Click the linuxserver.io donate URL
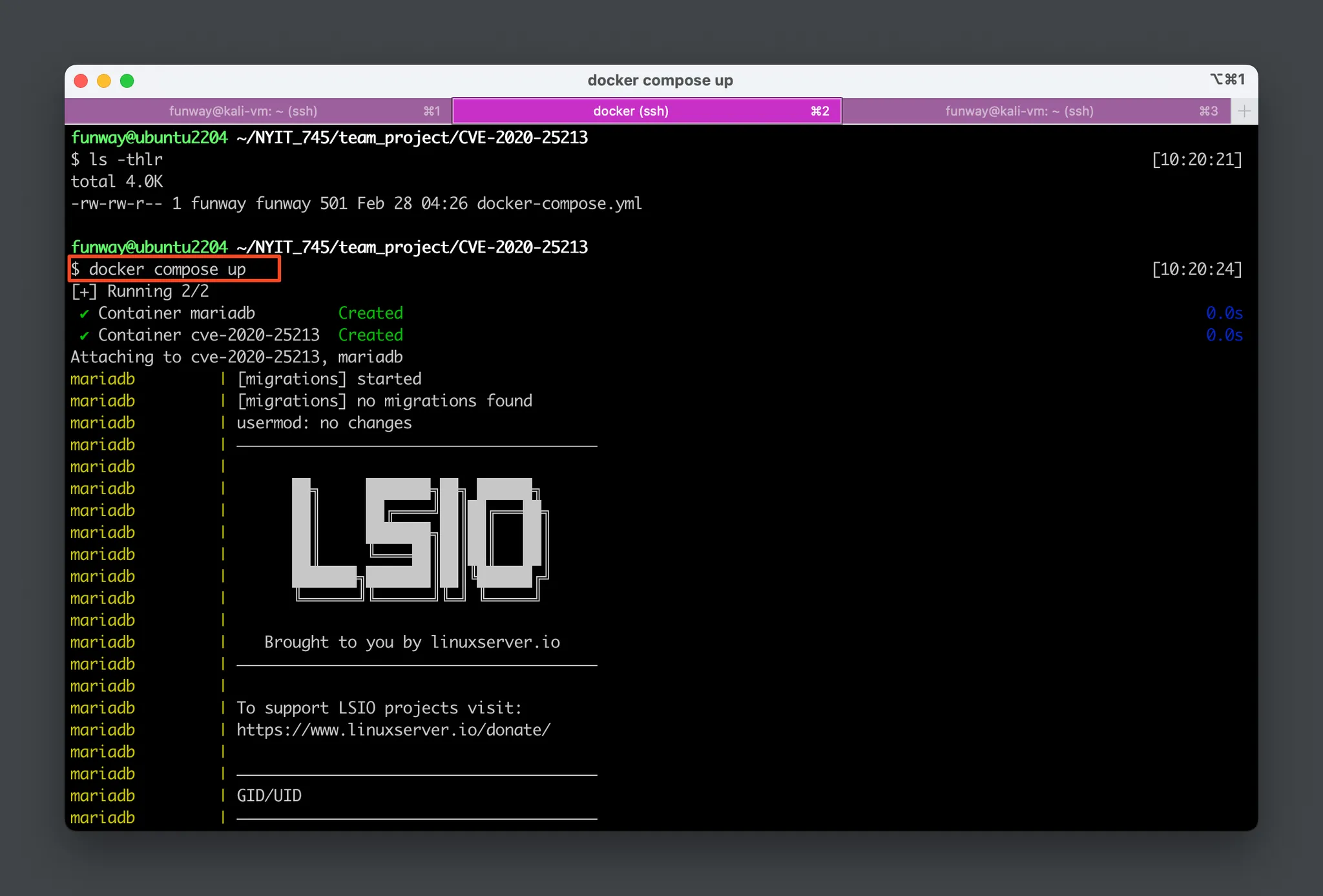 (x=393, y=730)
